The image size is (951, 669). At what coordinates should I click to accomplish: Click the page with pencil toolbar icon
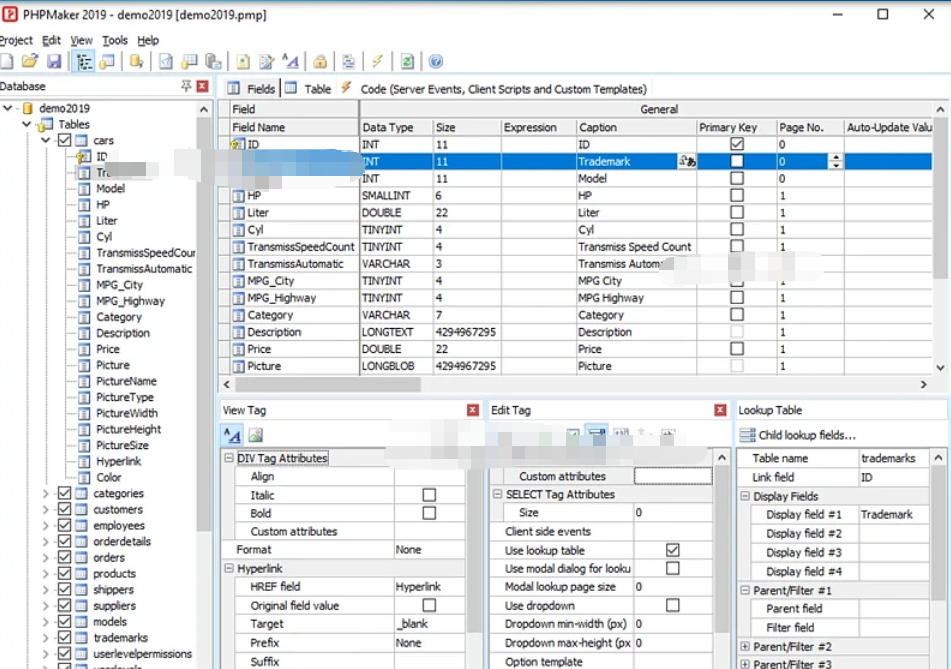coord(266,61)
